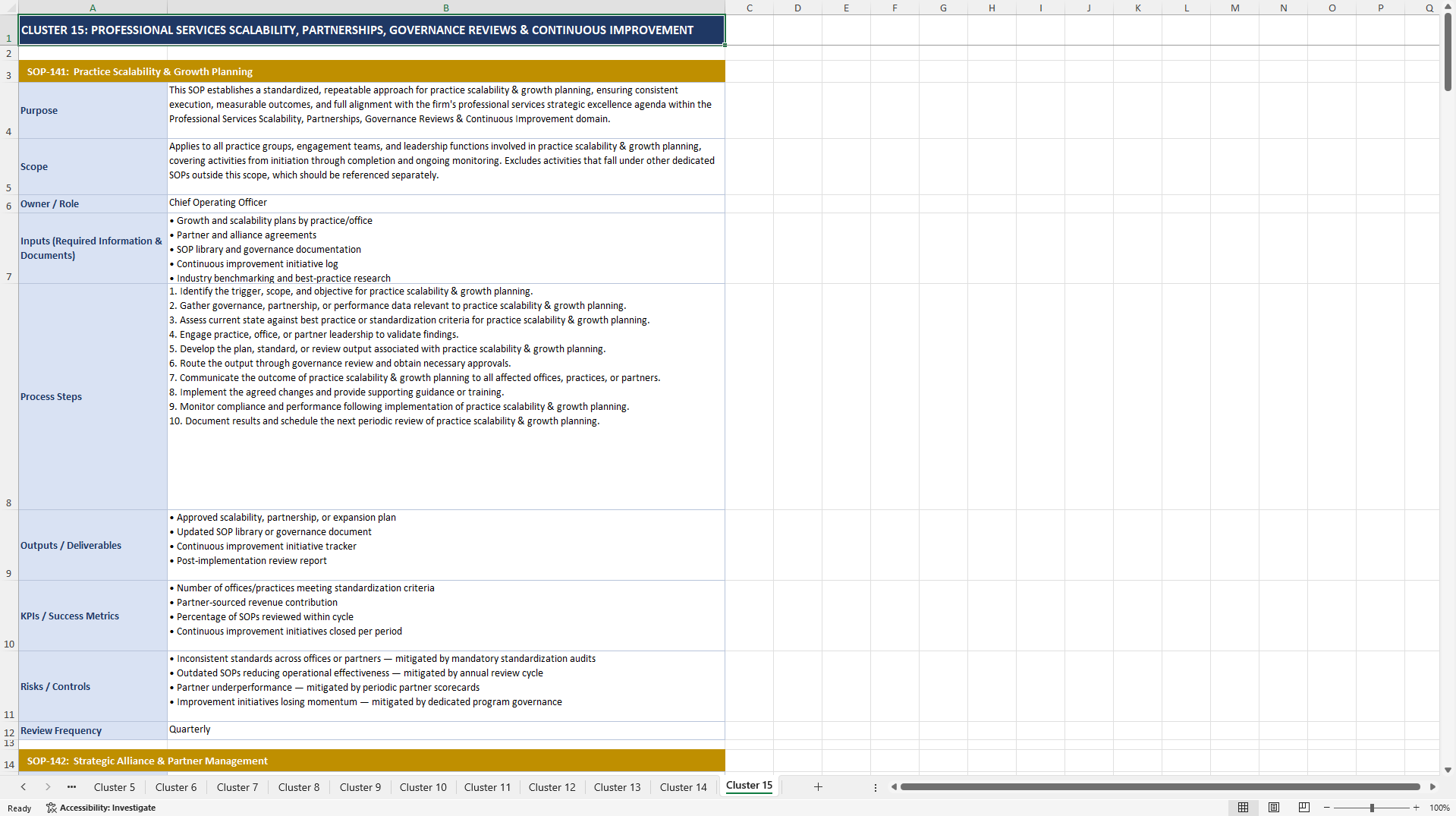Select column A header

pyautogui.click(x=93, y=8)
